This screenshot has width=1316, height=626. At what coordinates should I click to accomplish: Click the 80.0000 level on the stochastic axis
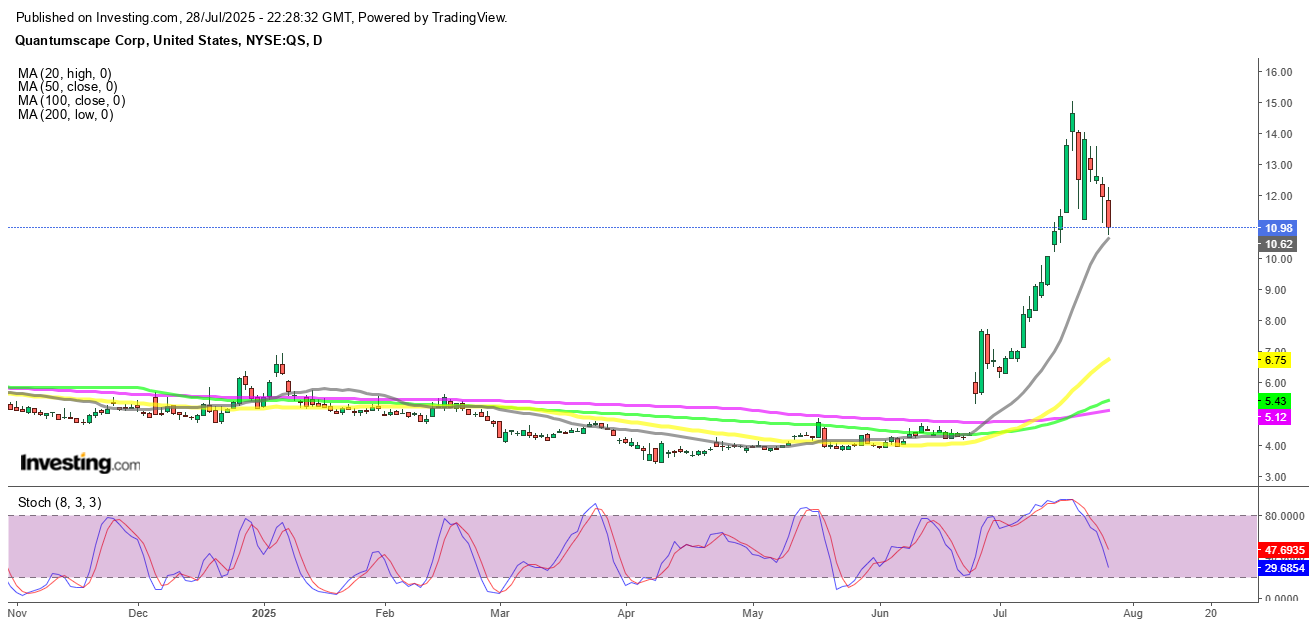pyautogui.click(x=1286, y=516)
